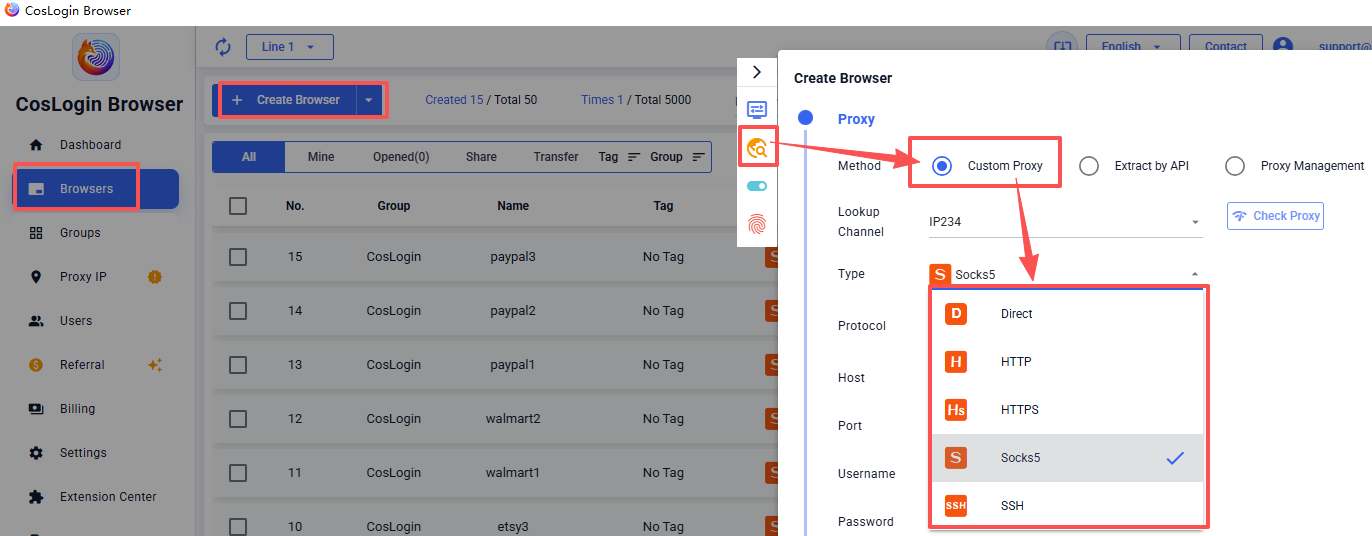
Task: Choose SSH from the Type list
Action: 1067,505
